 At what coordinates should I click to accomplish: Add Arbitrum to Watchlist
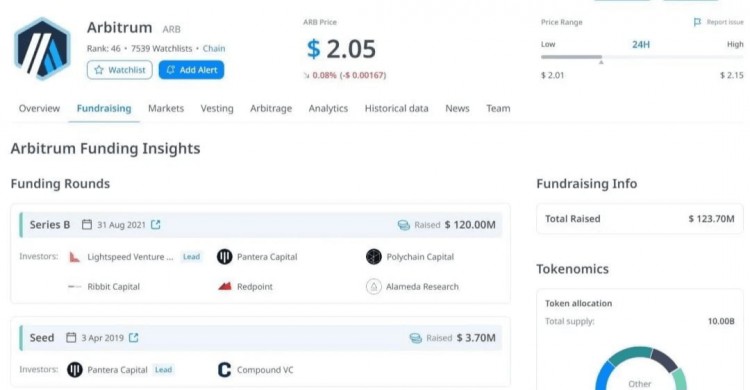(x=120, y=70)
